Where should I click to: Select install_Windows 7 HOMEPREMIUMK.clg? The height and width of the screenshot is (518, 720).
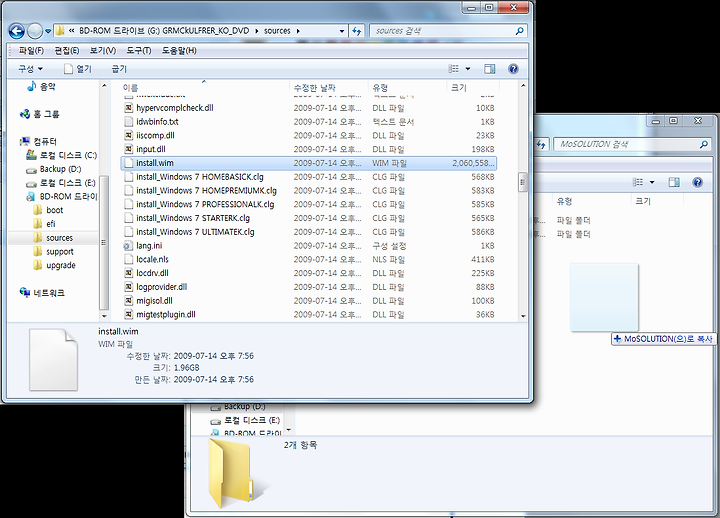coord(309,191)
